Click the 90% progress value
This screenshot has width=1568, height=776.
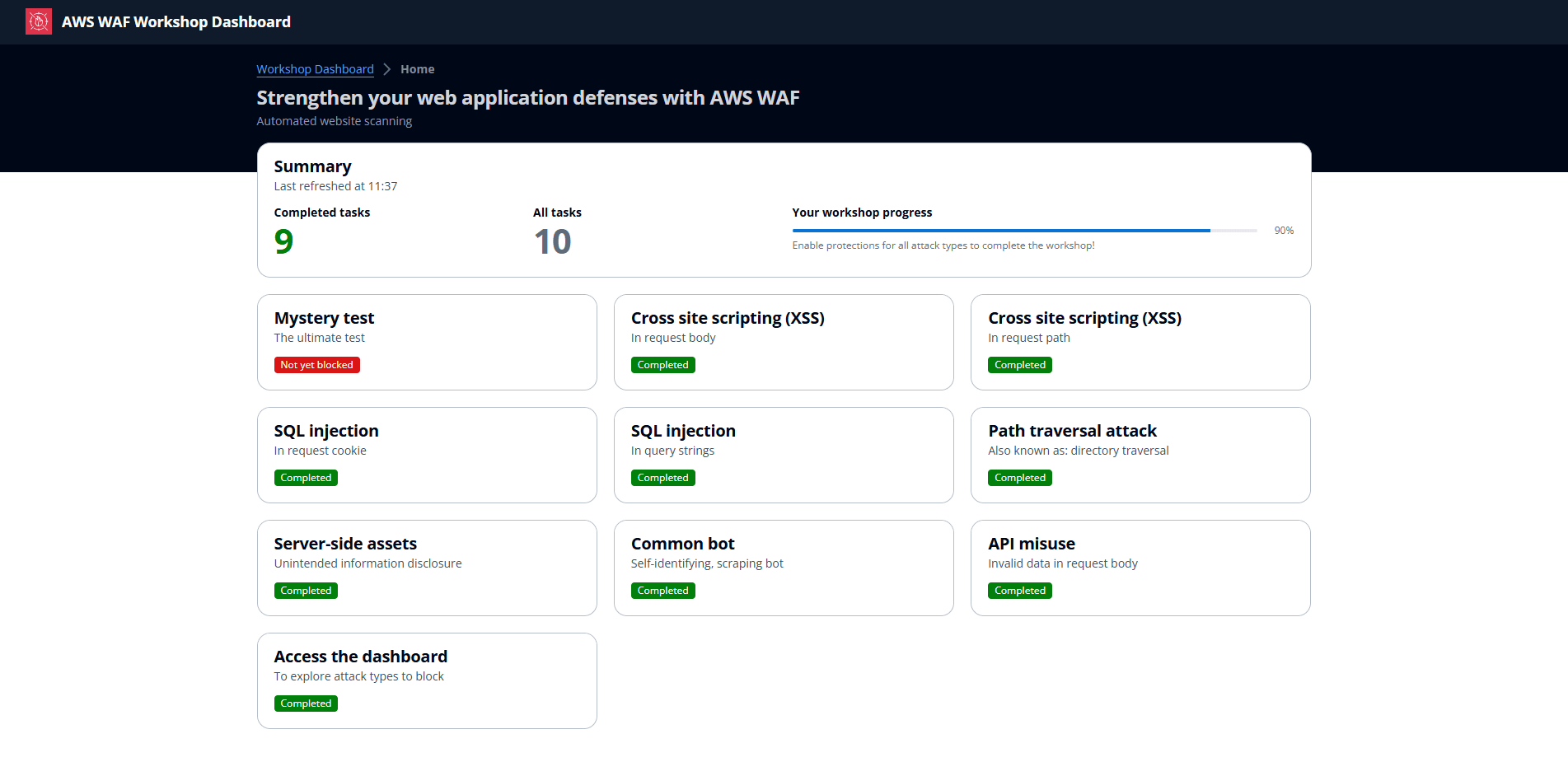point(1284,231)
